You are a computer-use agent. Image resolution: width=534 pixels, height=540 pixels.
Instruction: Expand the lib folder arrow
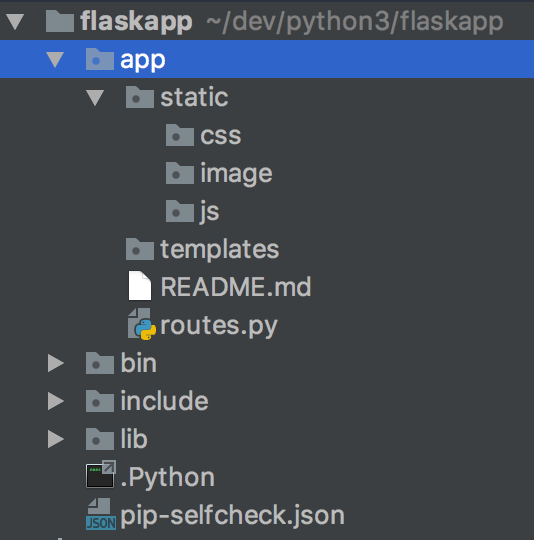coord(56,439)
